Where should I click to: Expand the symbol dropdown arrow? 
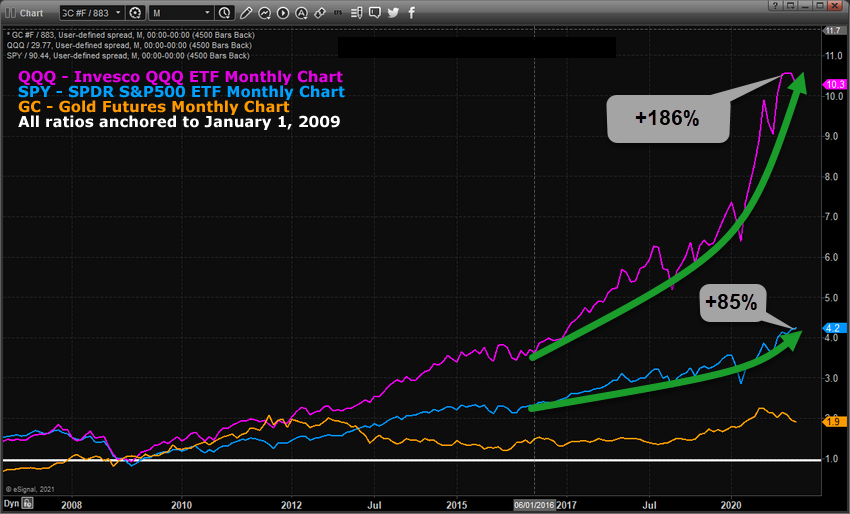coord(118,12)
